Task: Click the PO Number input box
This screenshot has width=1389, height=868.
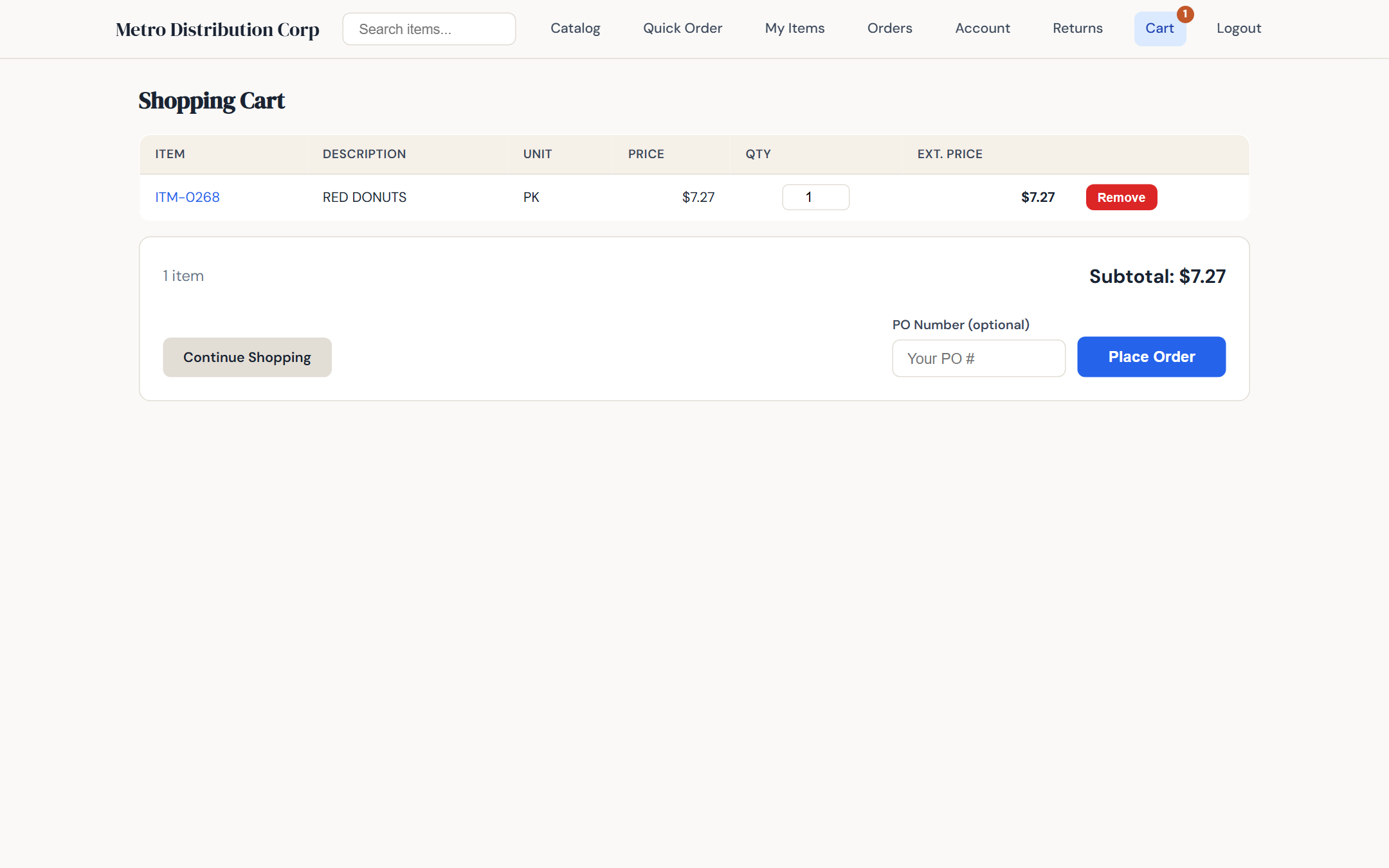Action: pyautogui.click(x=978, y=358)
